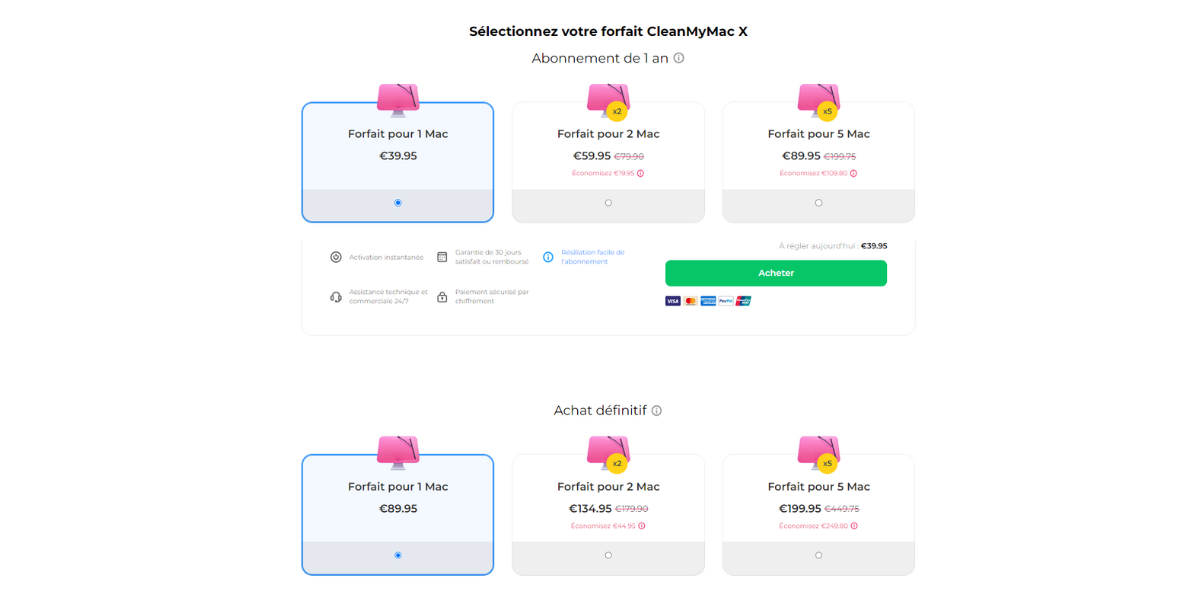Open Résiliation facile de l'abonnement link
This screenshot has height=600, width=1200.
[x=593, y=257]
